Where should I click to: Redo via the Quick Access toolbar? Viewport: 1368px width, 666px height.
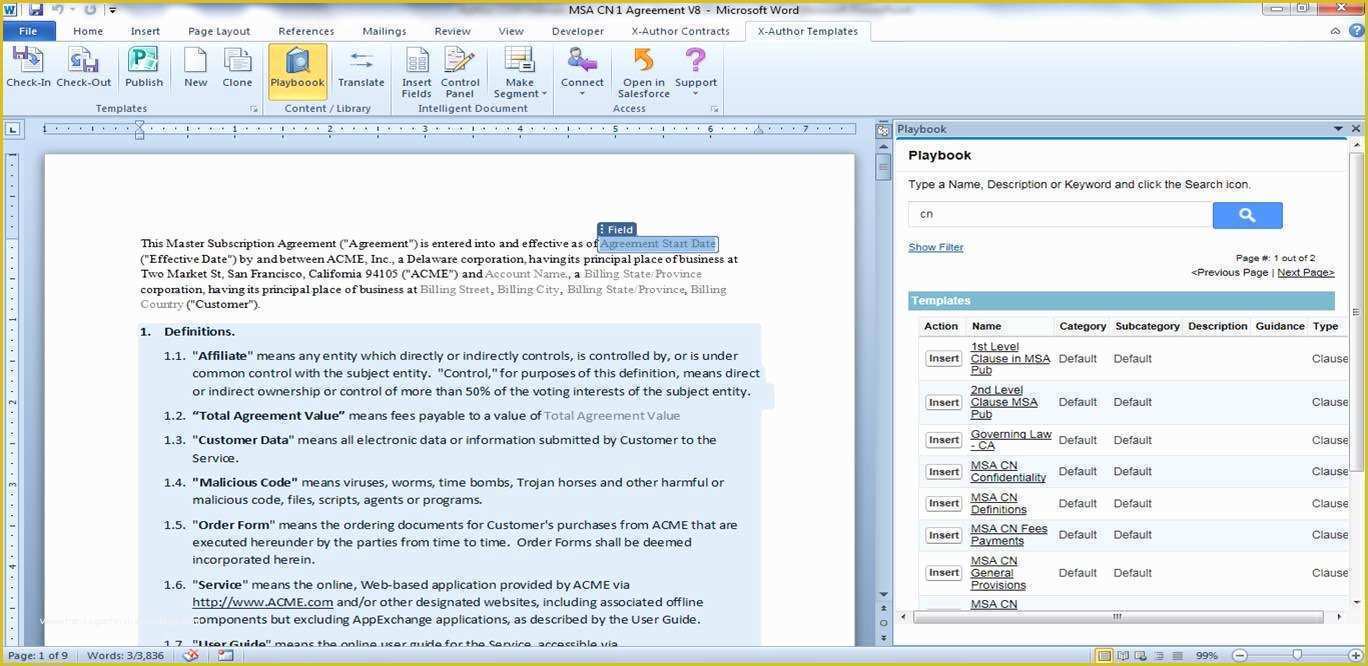[x=90, y=10]
